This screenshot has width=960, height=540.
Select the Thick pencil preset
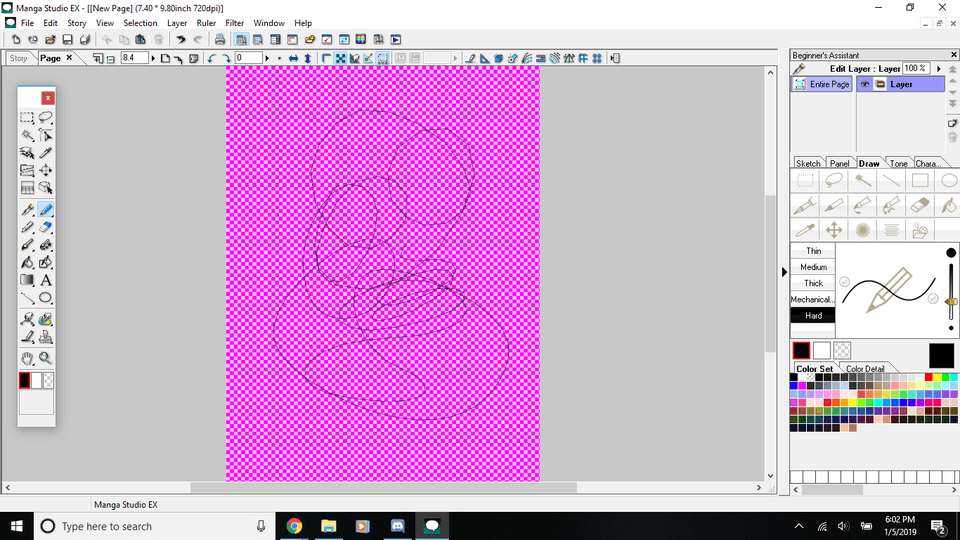[x=813, y=283]
